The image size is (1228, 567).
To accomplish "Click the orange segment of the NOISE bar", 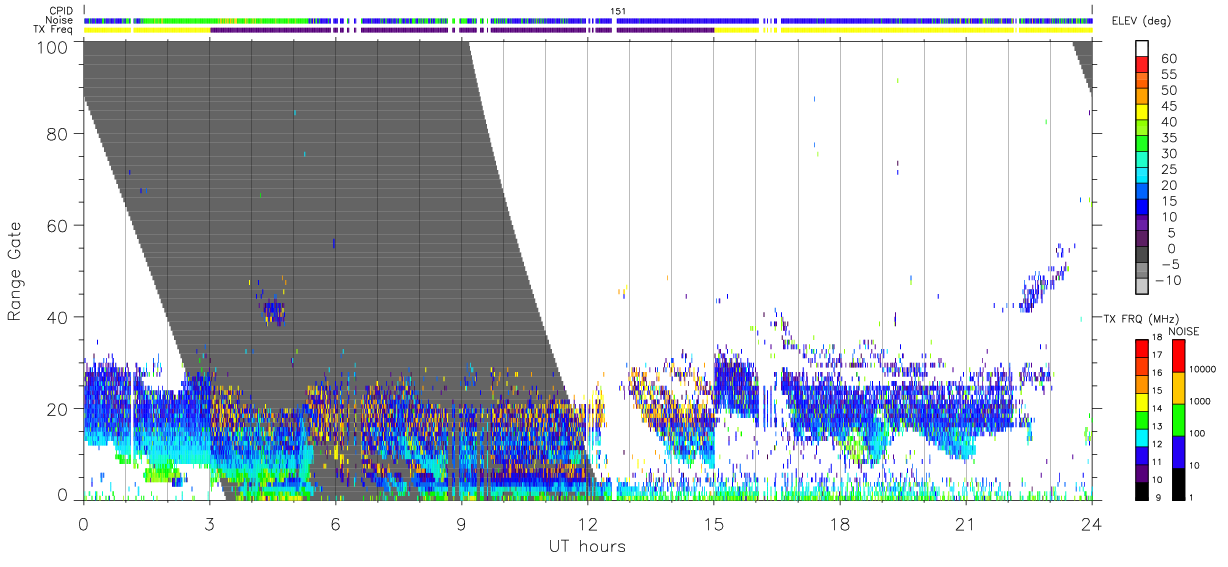I will (x=1178, y=388).
